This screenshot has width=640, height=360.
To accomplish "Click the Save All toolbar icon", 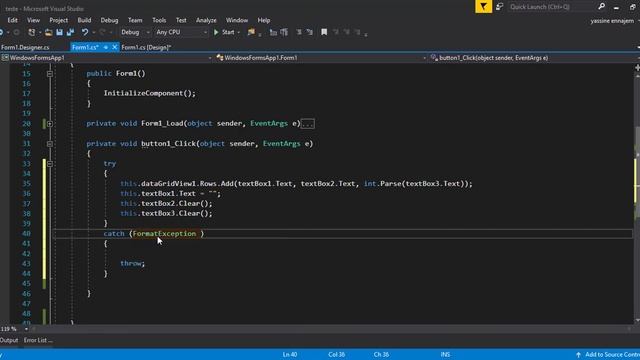I will [70, 32].
